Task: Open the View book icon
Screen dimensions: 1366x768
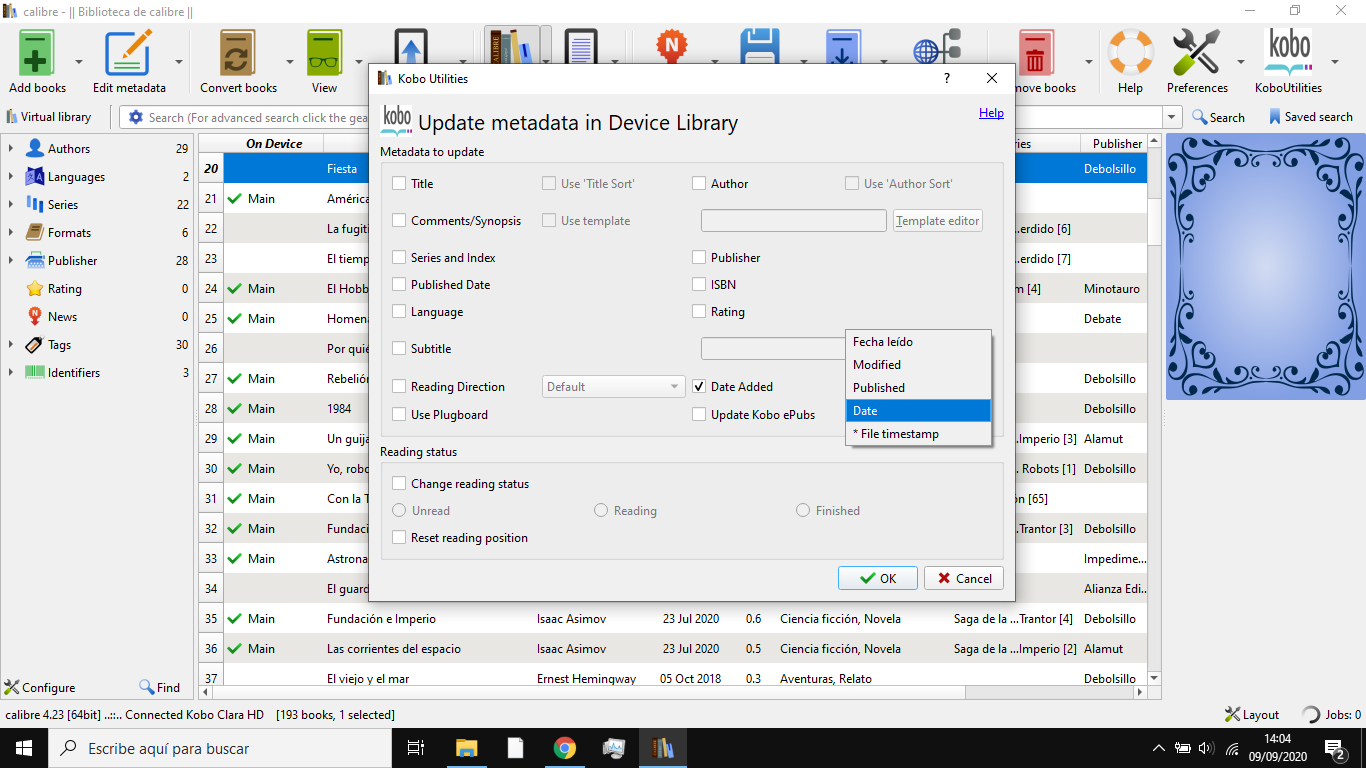Action: [x=324, y=53]
